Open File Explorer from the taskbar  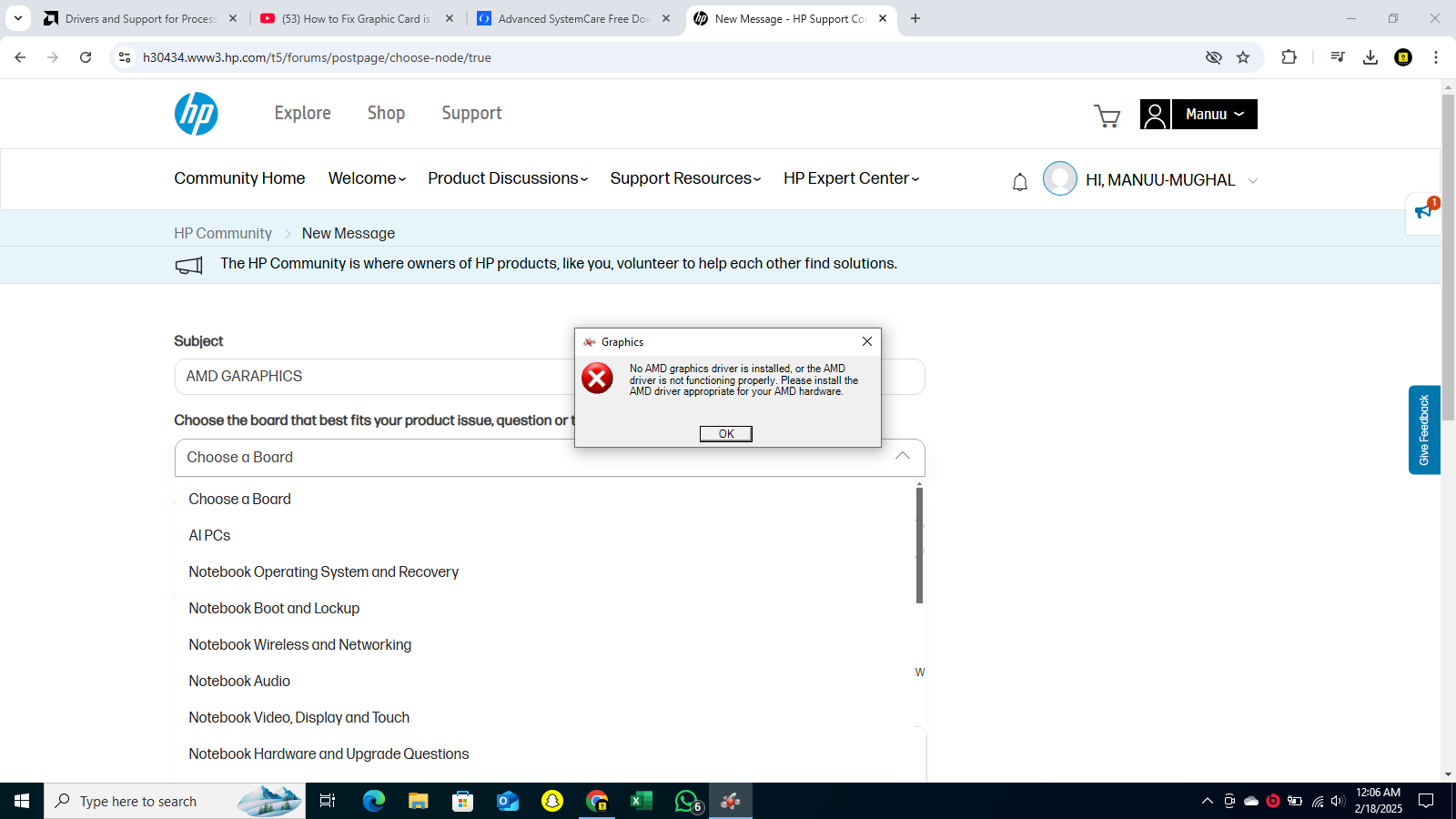418,801
